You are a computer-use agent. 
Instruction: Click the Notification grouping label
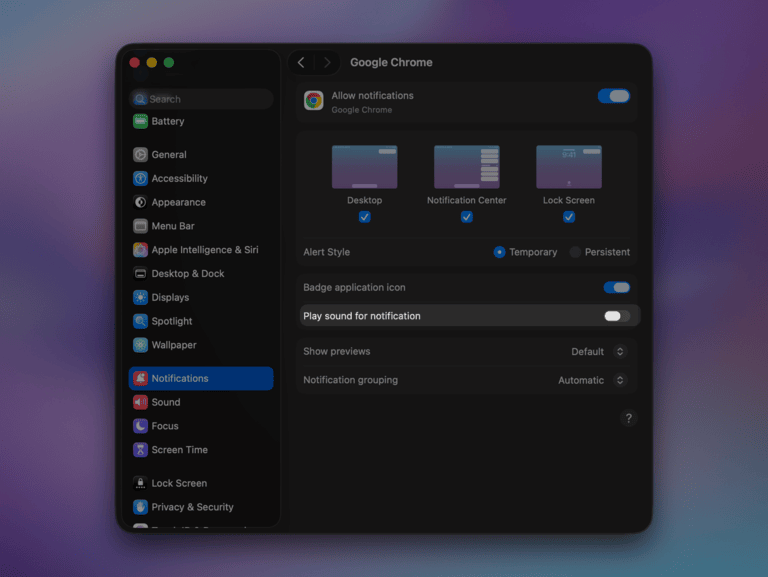[350, 380]
